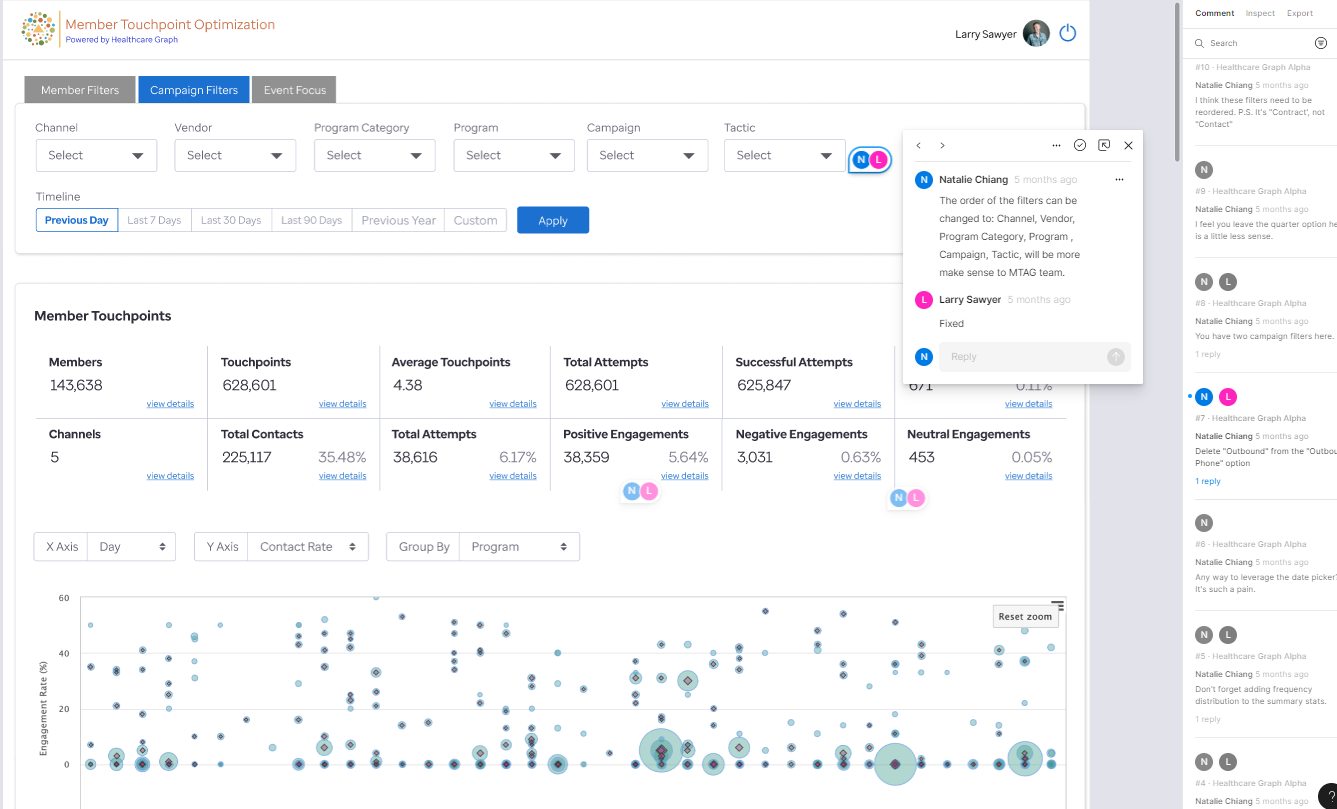The height and width of the screenshot is (809, 1337).
Task: Click the send reply arrow button
Action: [1115, 356]
